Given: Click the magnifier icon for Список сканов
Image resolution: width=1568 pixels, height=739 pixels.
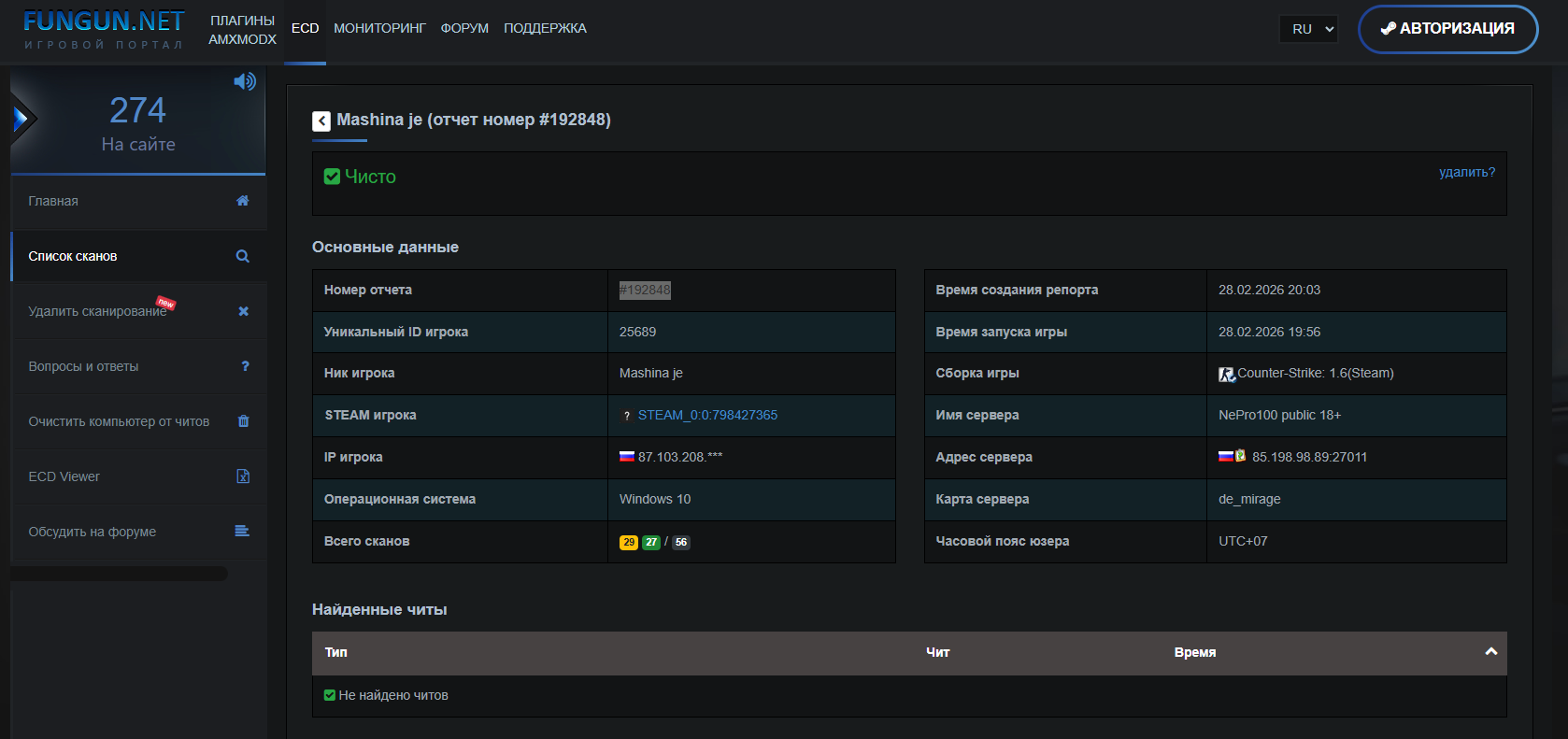Looking at the screenshot, I should tap(243, 256).
